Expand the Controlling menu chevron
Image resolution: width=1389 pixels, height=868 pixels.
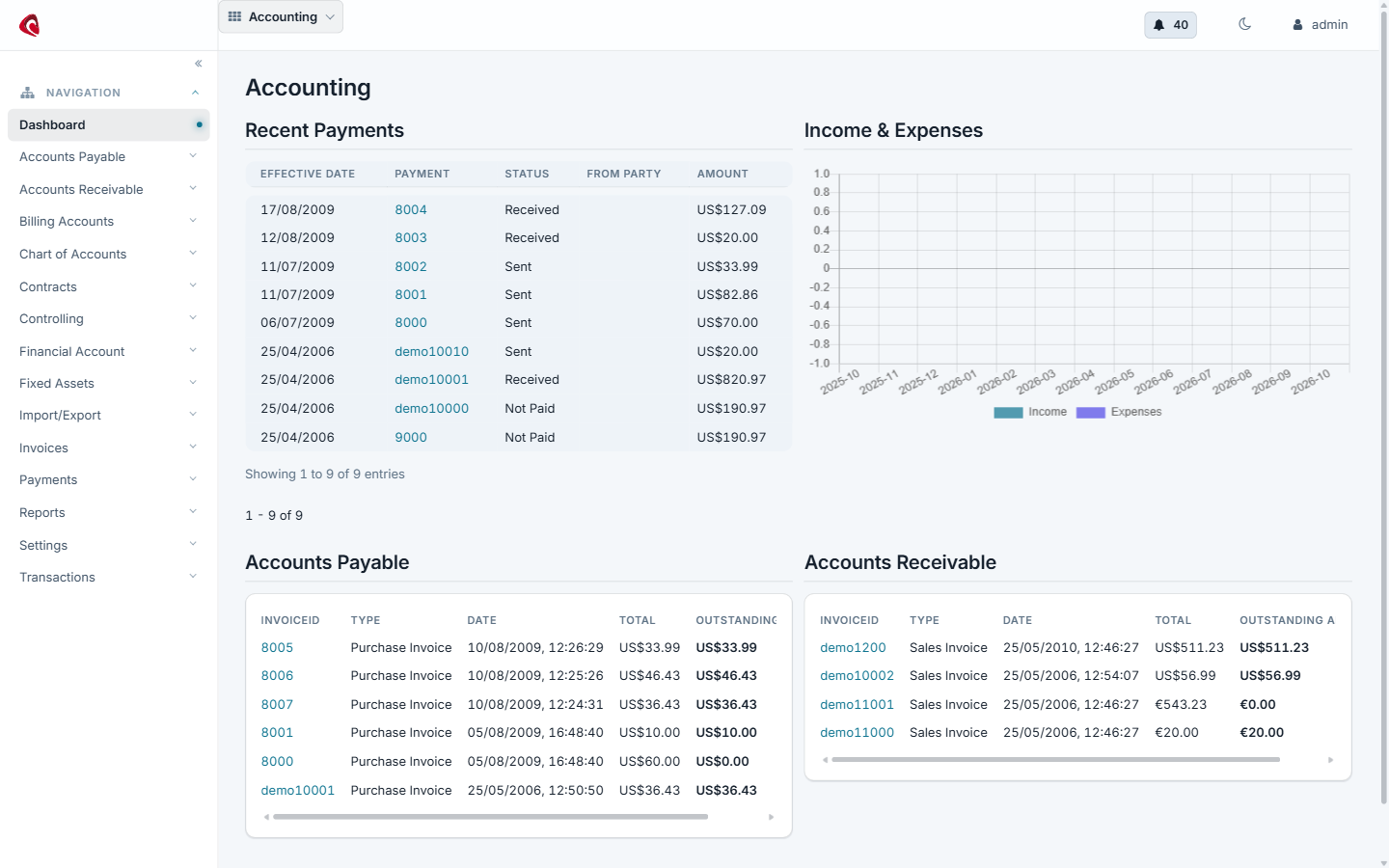click(x=193, y=318)
